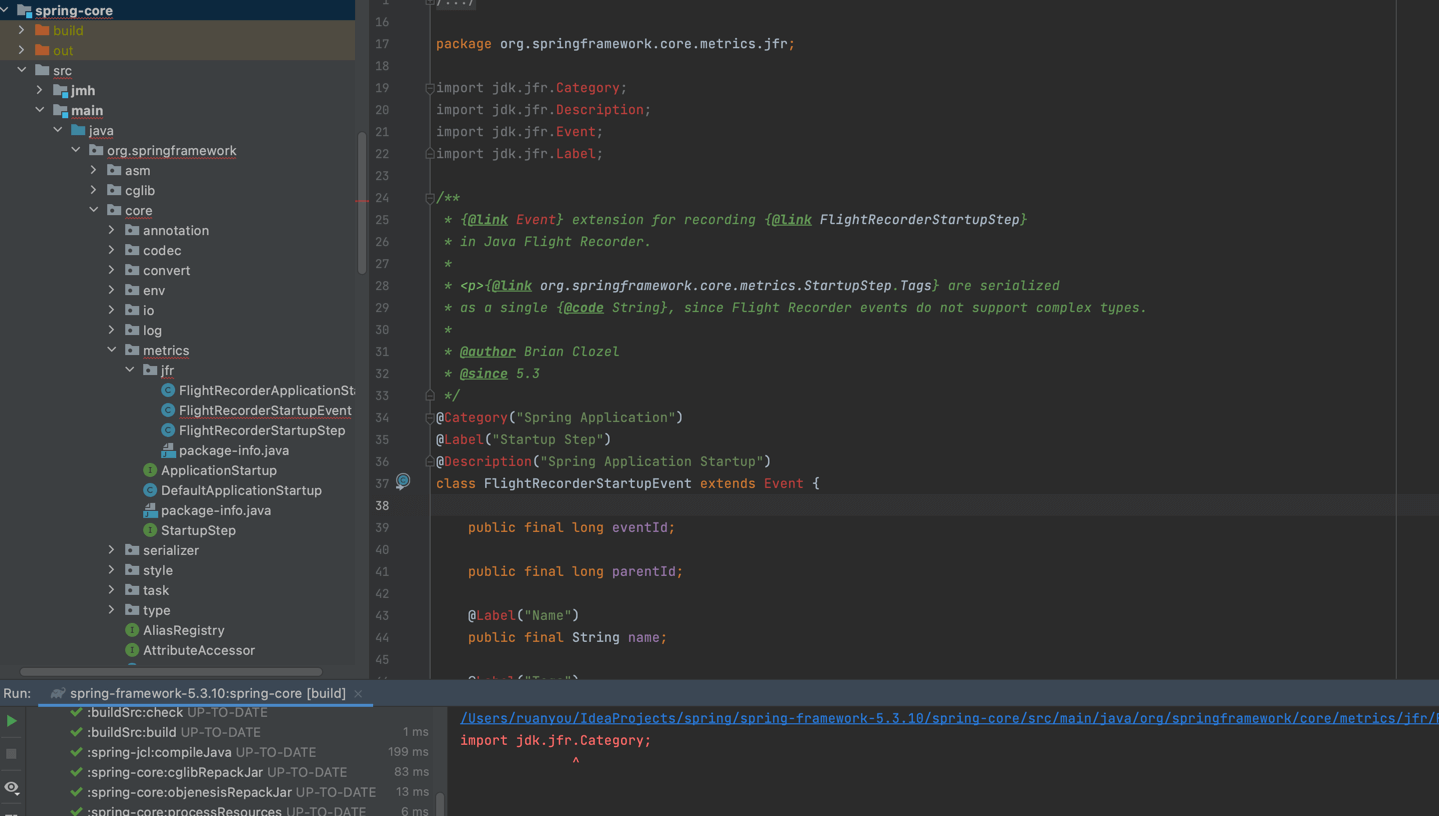
Task: Fold the imports block at line 19
Action: [x=430, y=88]
